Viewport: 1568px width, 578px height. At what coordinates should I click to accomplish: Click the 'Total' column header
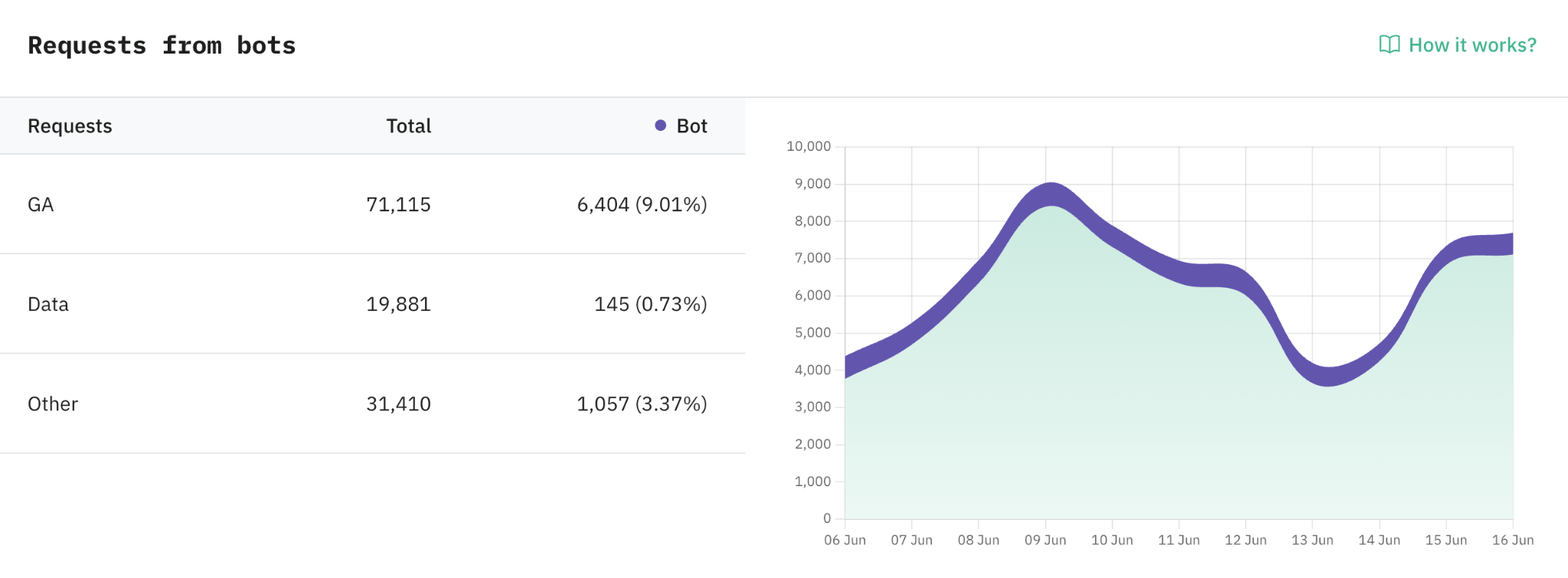409,126
